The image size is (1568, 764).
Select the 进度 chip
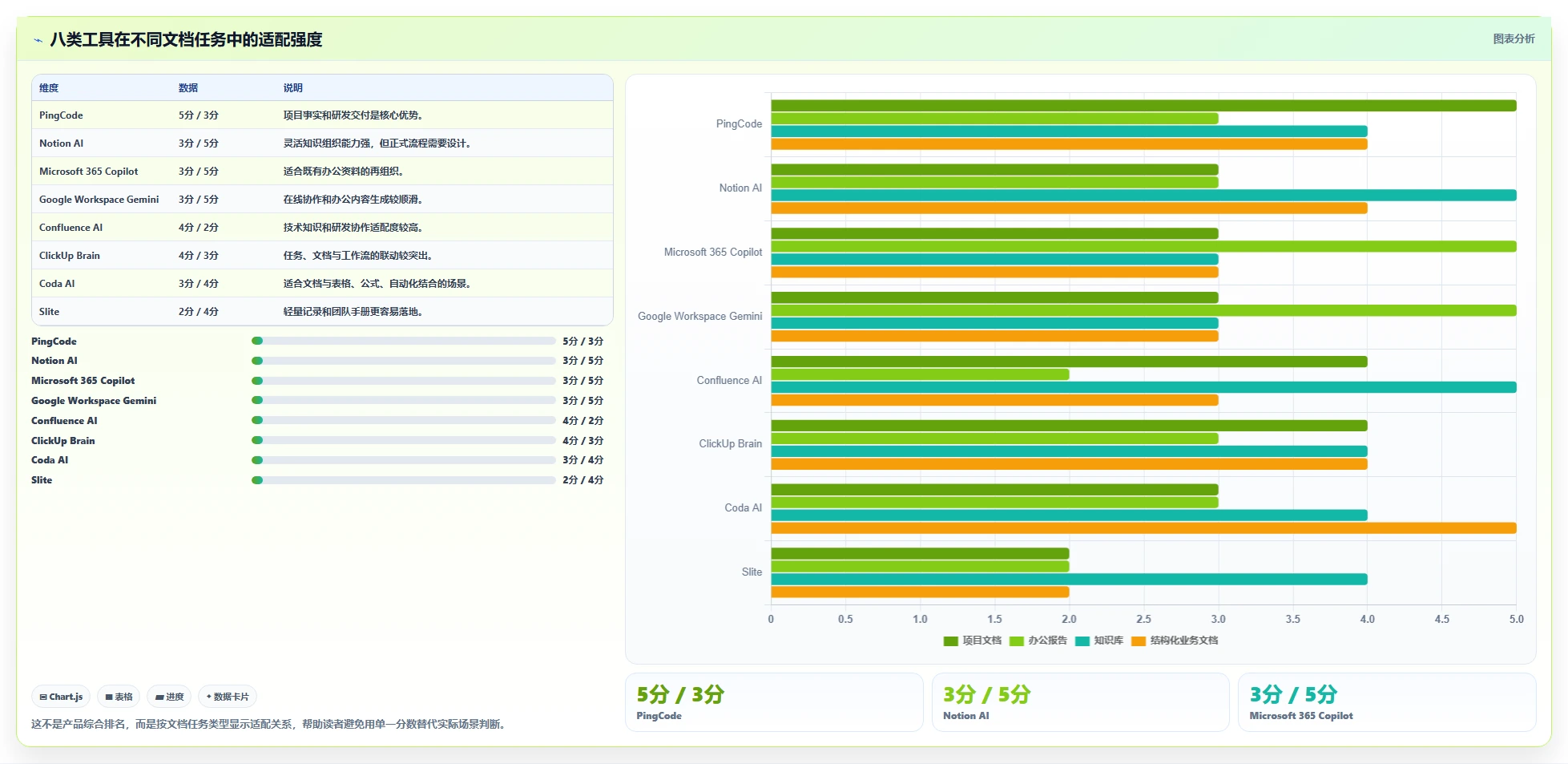pos(169,697)
